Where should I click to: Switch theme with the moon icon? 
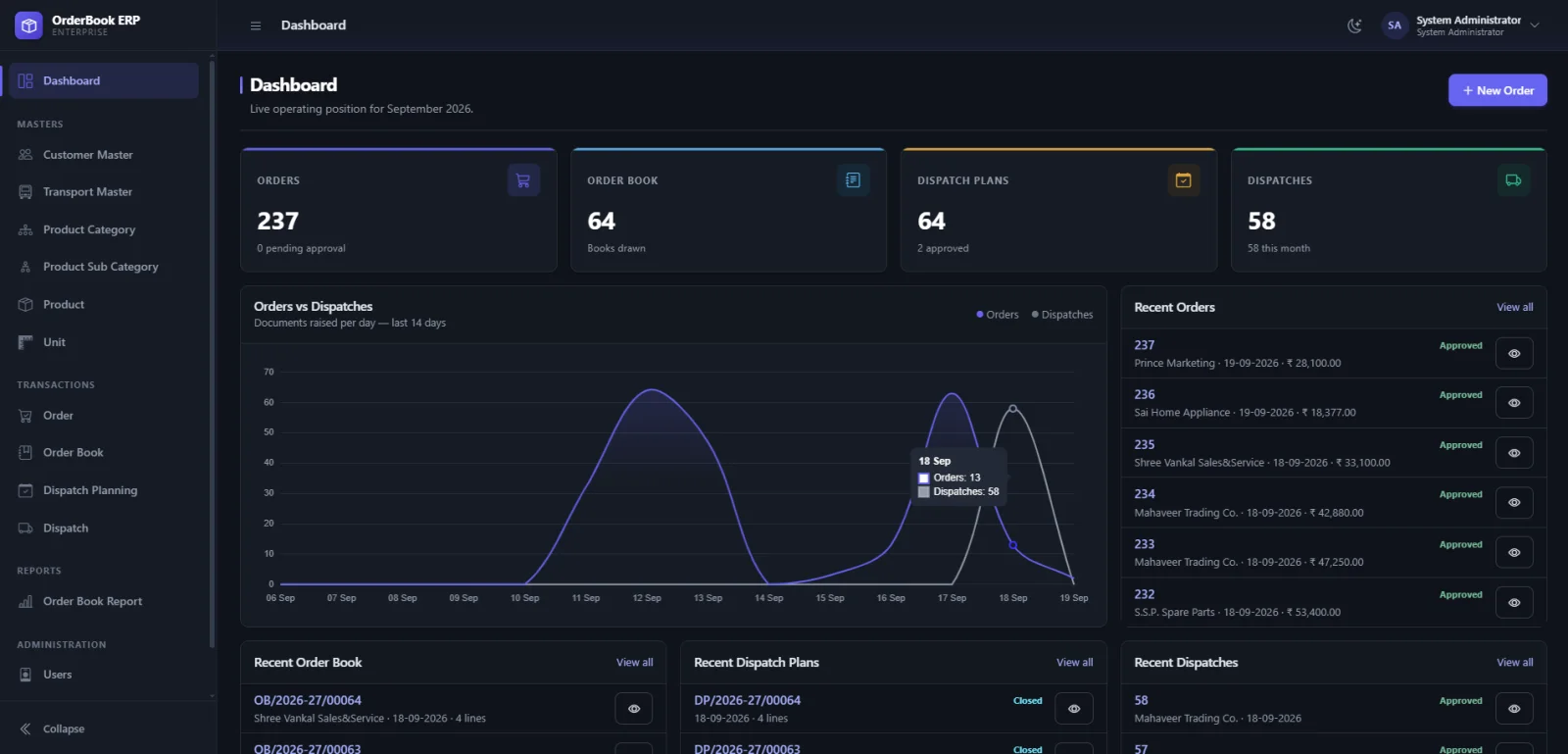tap(1354, 25)
